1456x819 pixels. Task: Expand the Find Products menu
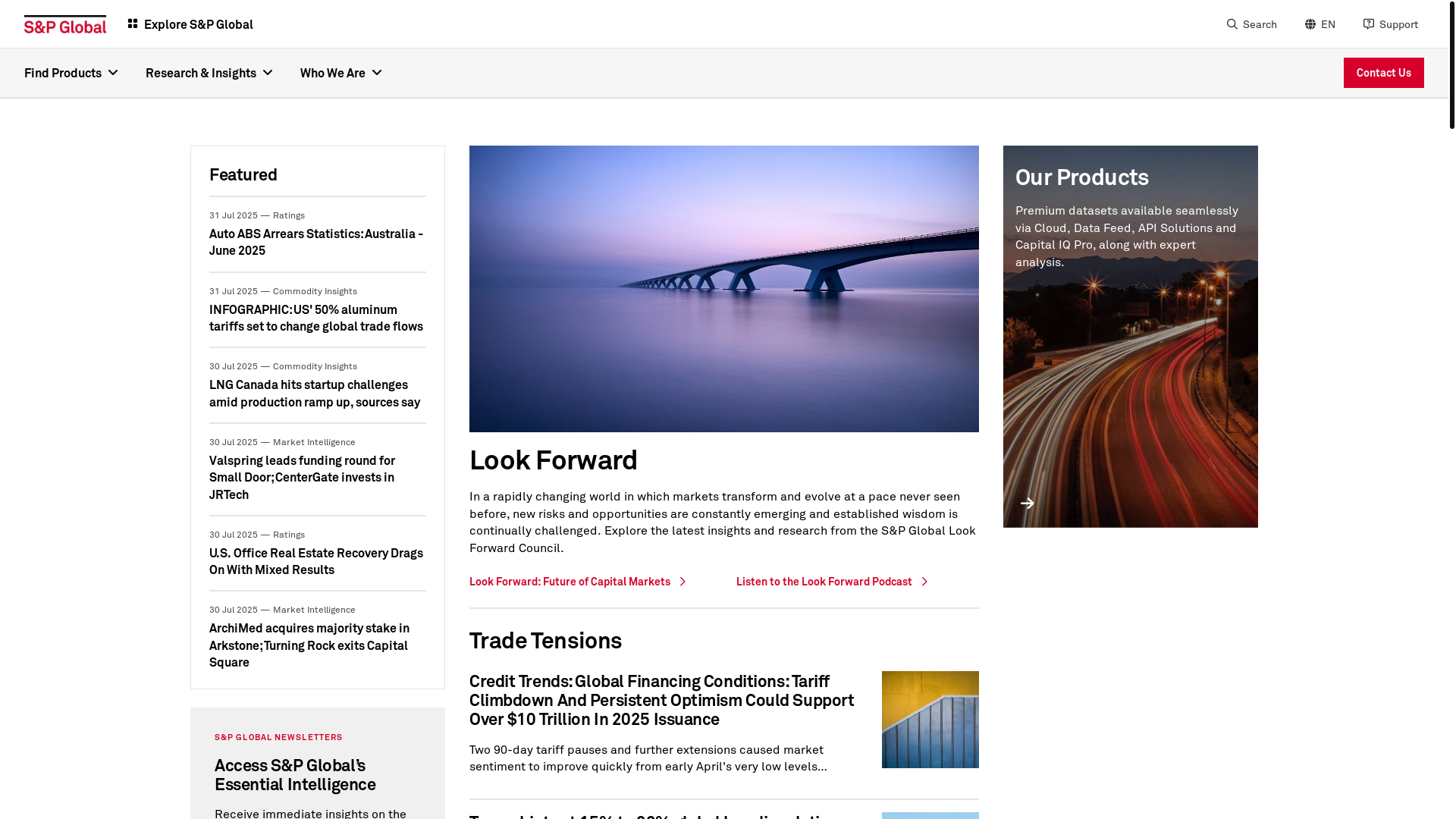pyautogui.click(x=71, y=73)
